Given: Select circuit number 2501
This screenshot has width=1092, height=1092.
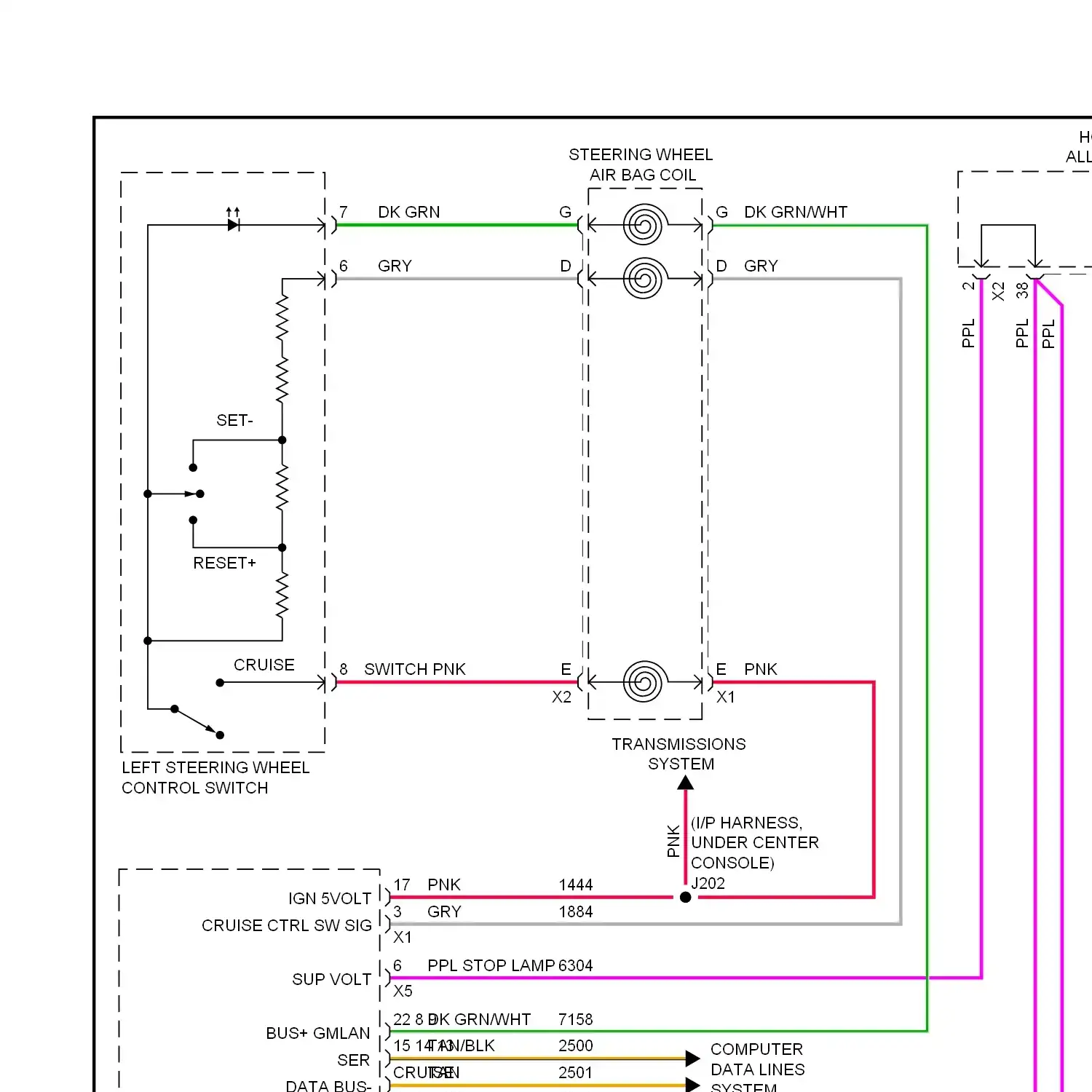Looking at the screenshot, I should point(576,1072).
